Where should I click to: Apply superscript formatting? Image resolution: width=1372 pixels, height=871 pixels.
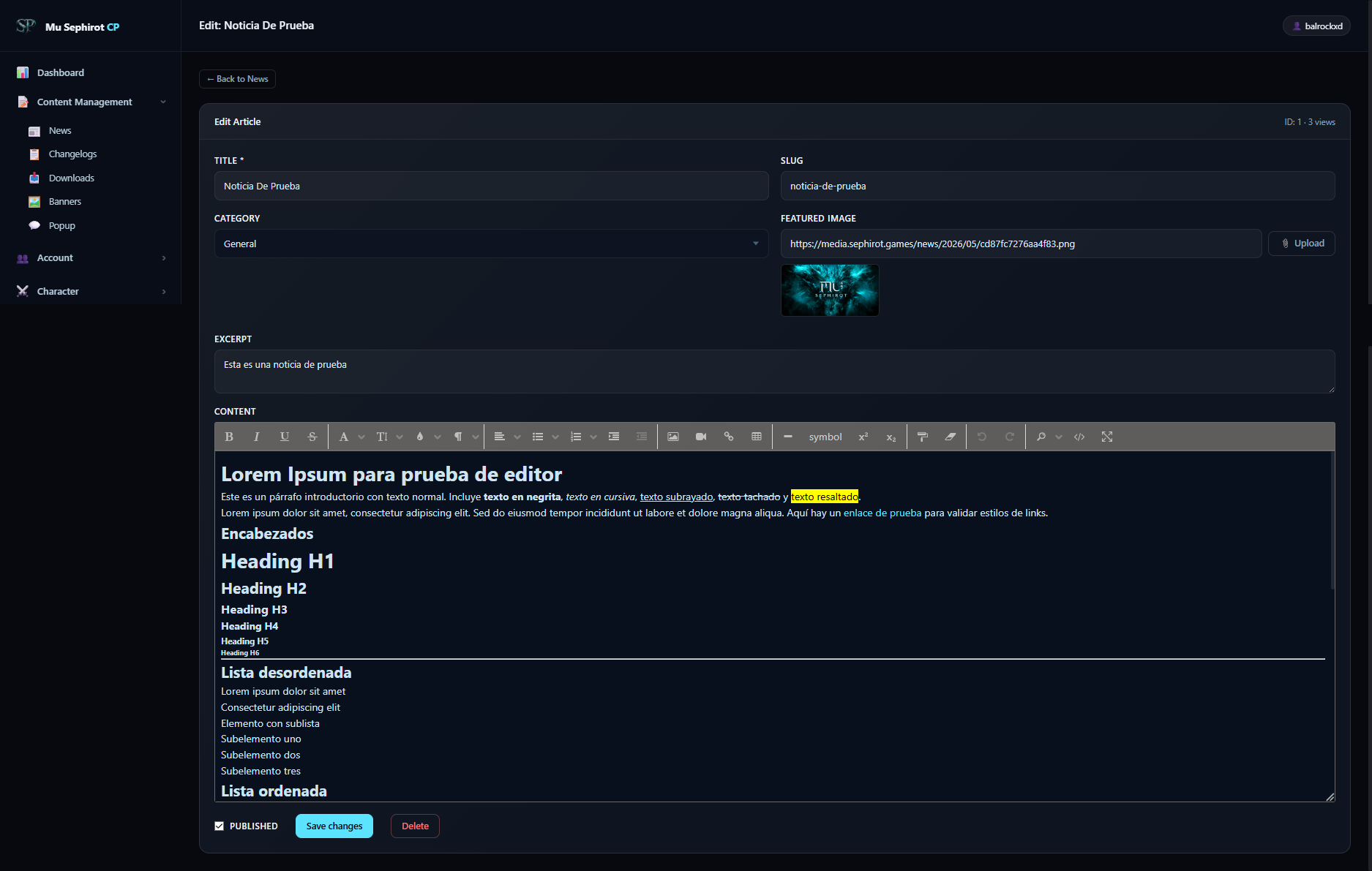tap(863, 437)
